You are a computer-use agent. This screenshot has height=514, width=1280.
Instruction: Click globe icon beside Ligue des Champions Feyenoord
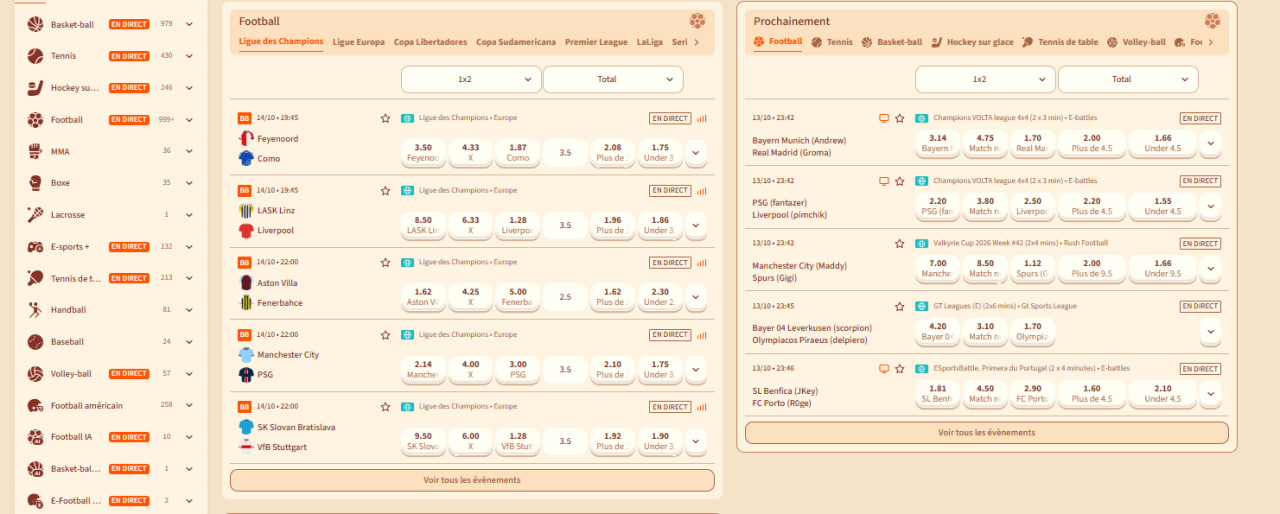tap(407, 118)
